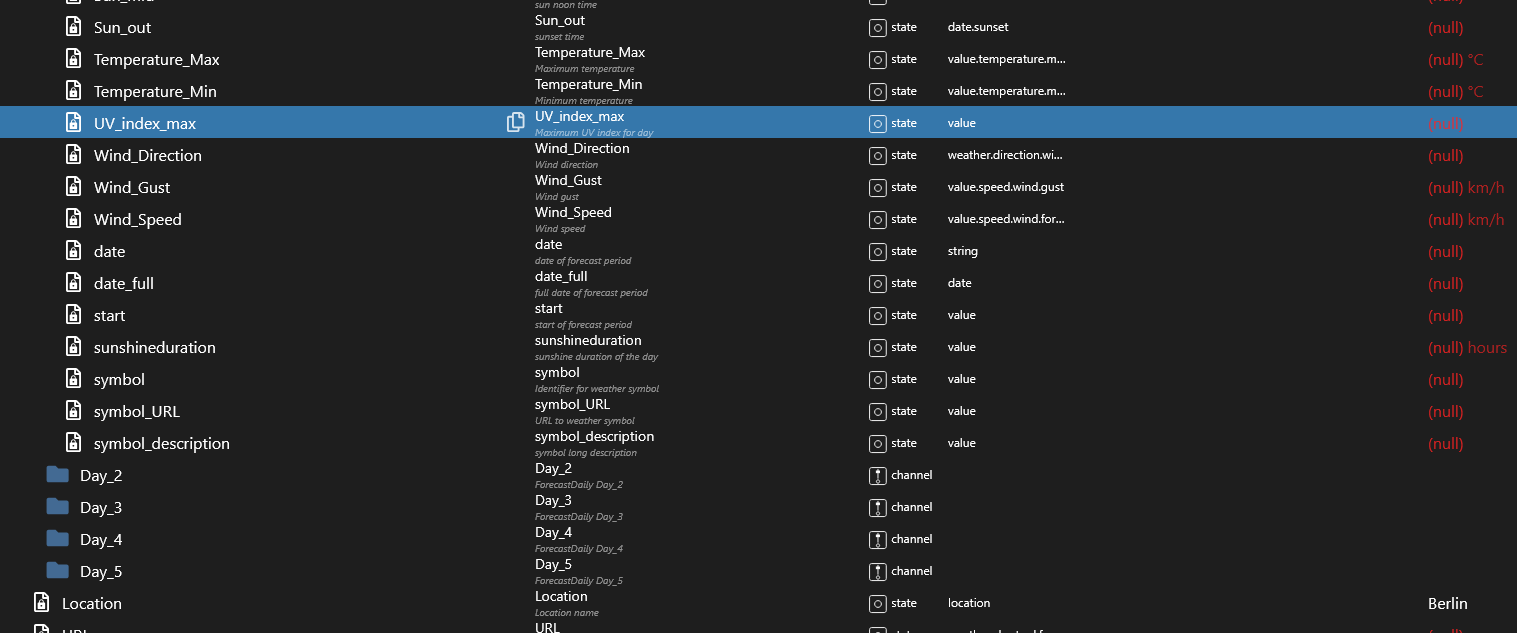Click the channel icon in Day_3 row
This screenshot has height=633, width=1517.
(x=877, y=507)
